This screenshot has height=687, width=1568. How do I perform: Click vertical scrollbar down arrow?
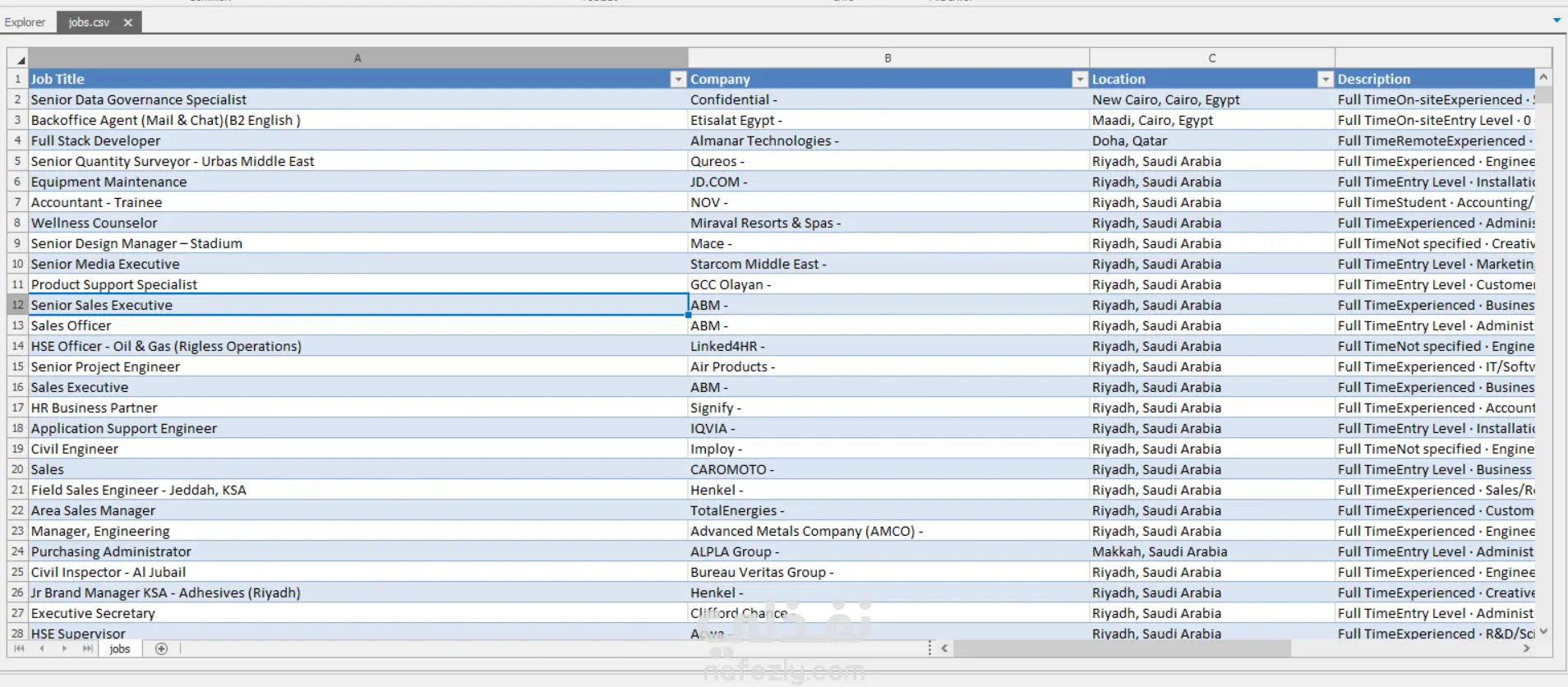1543,631
